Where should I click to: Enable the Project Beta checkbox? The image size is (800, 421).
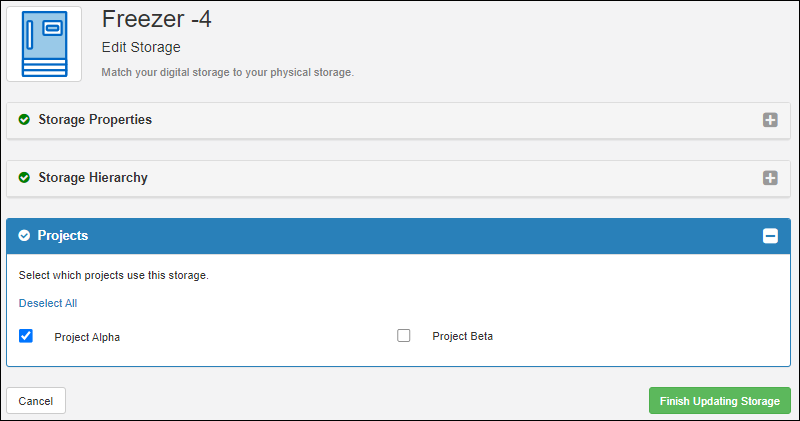(404, 335)
